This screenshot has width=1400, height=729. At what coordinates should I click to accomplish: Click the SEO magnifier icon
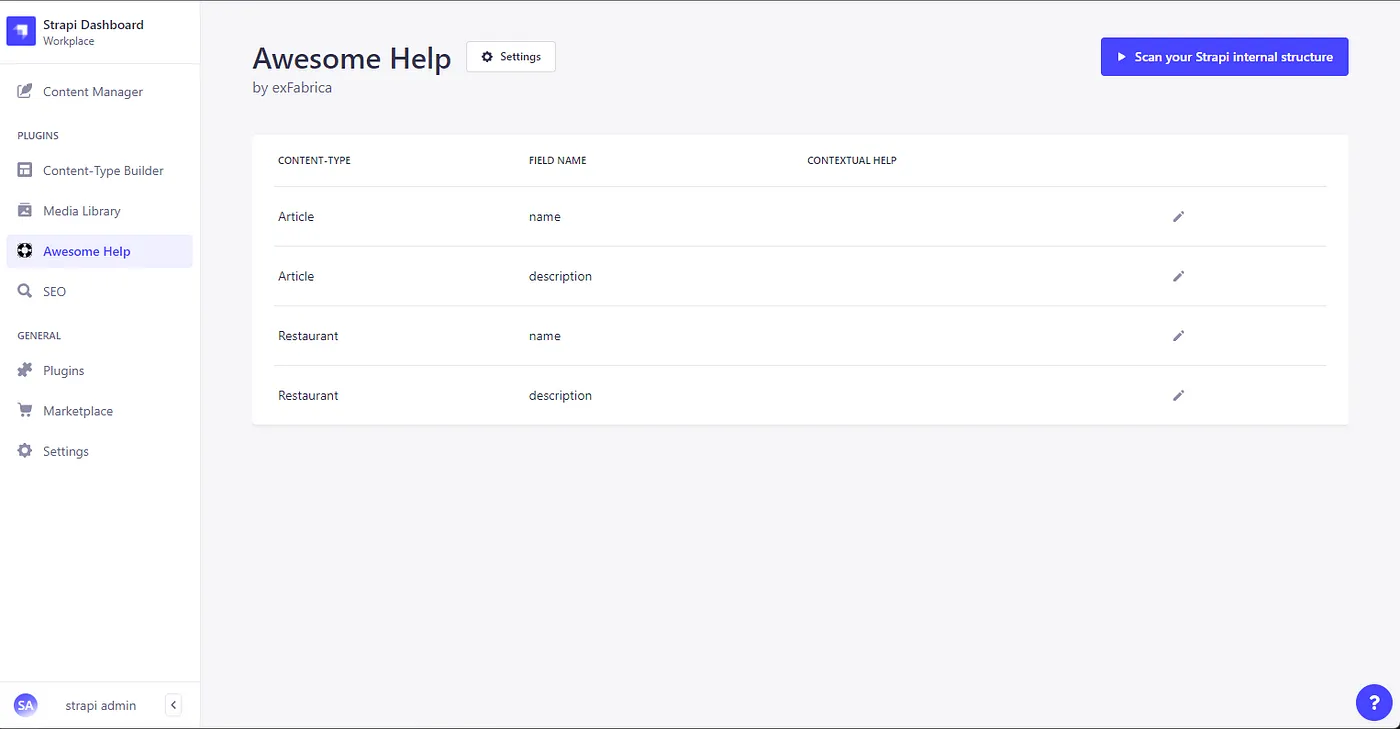pos(25,292)
